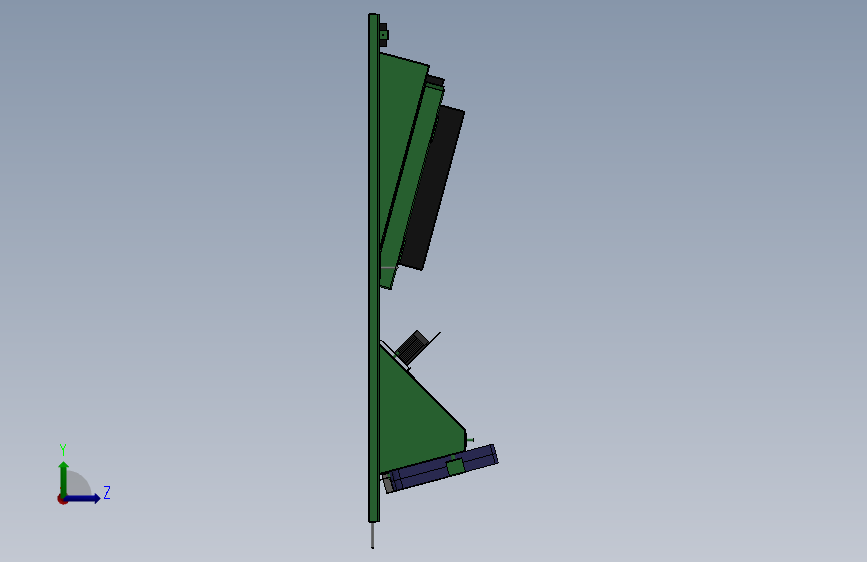Image resolution: width=867 pixels, height=562 pixels.
Task: Select the tall green vertical back panel
Action: [374, 268]
